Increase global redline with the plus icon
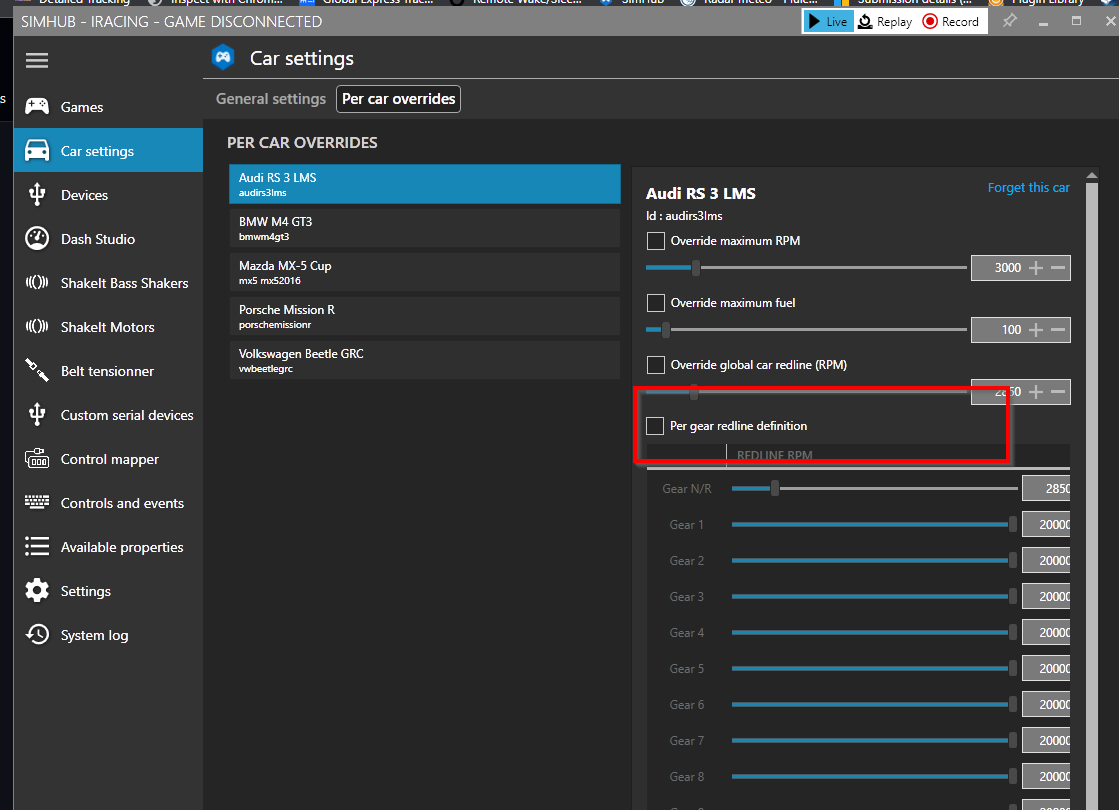 coord(1036,392)
